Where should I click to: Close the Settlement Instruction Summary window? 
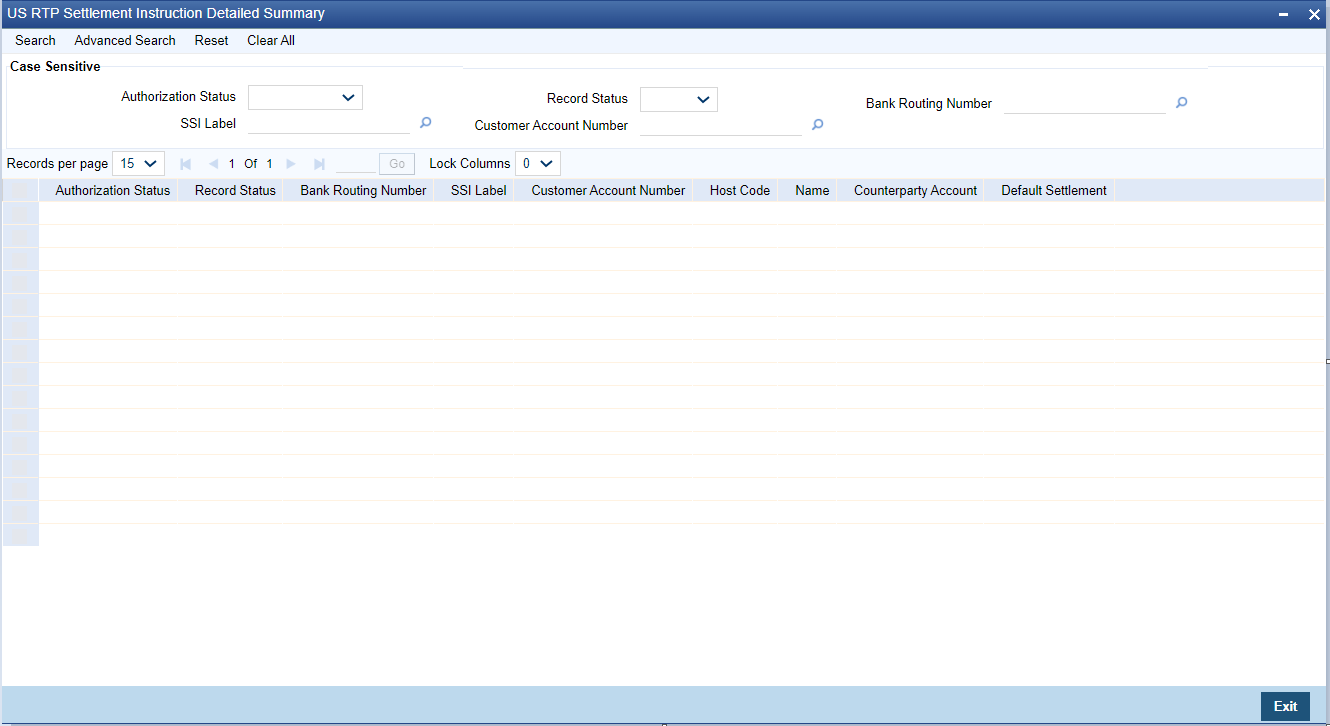pos(1314,14)
